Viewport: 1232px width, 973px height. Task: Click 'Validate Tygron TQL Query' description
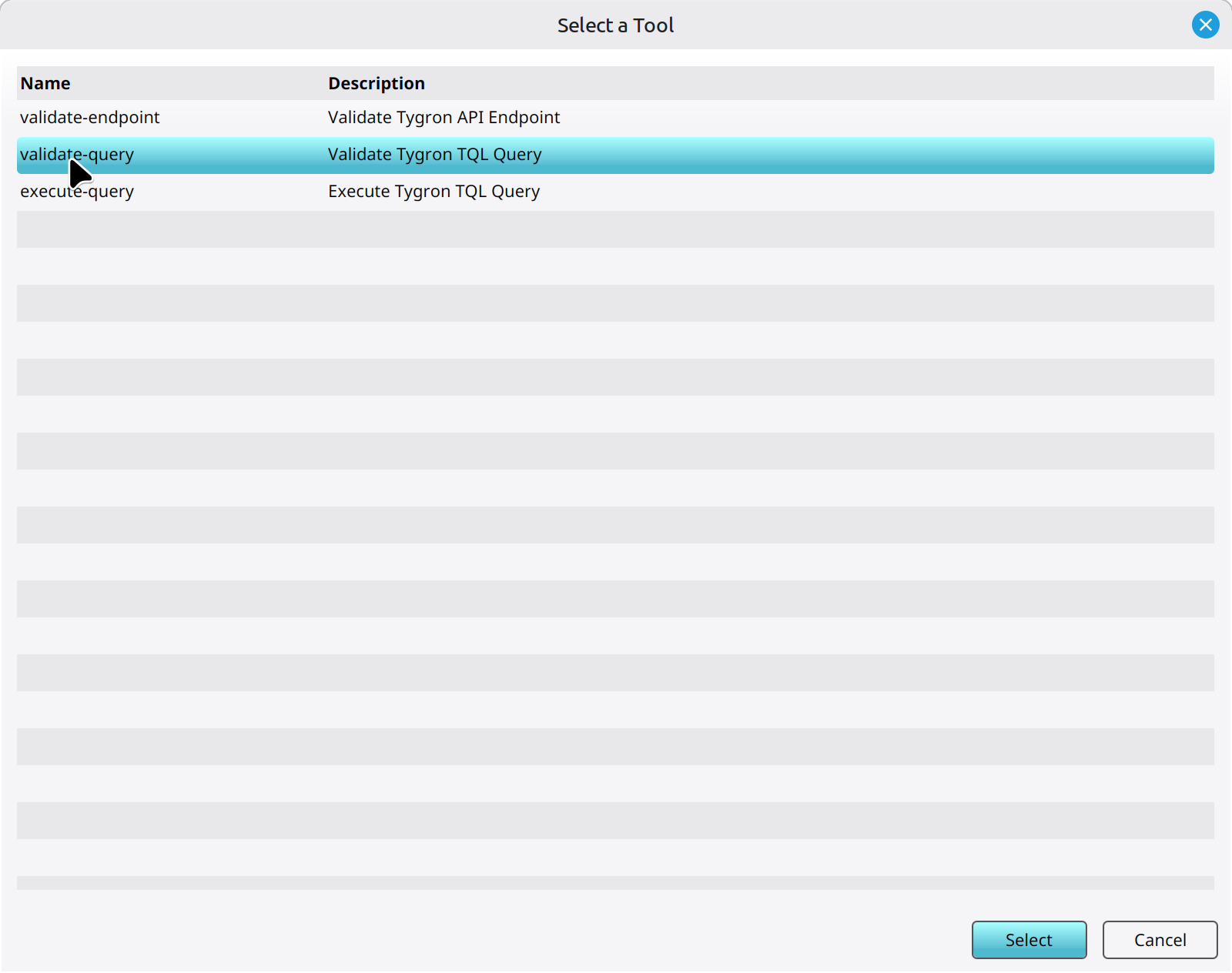tap(434, 155)
